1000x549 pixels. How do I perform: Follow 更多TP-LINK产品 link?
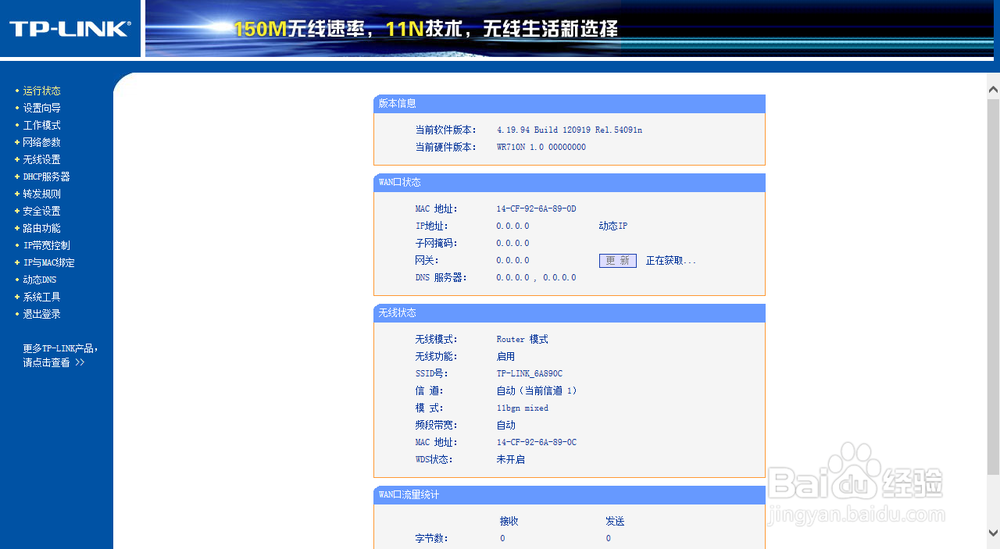60,355
